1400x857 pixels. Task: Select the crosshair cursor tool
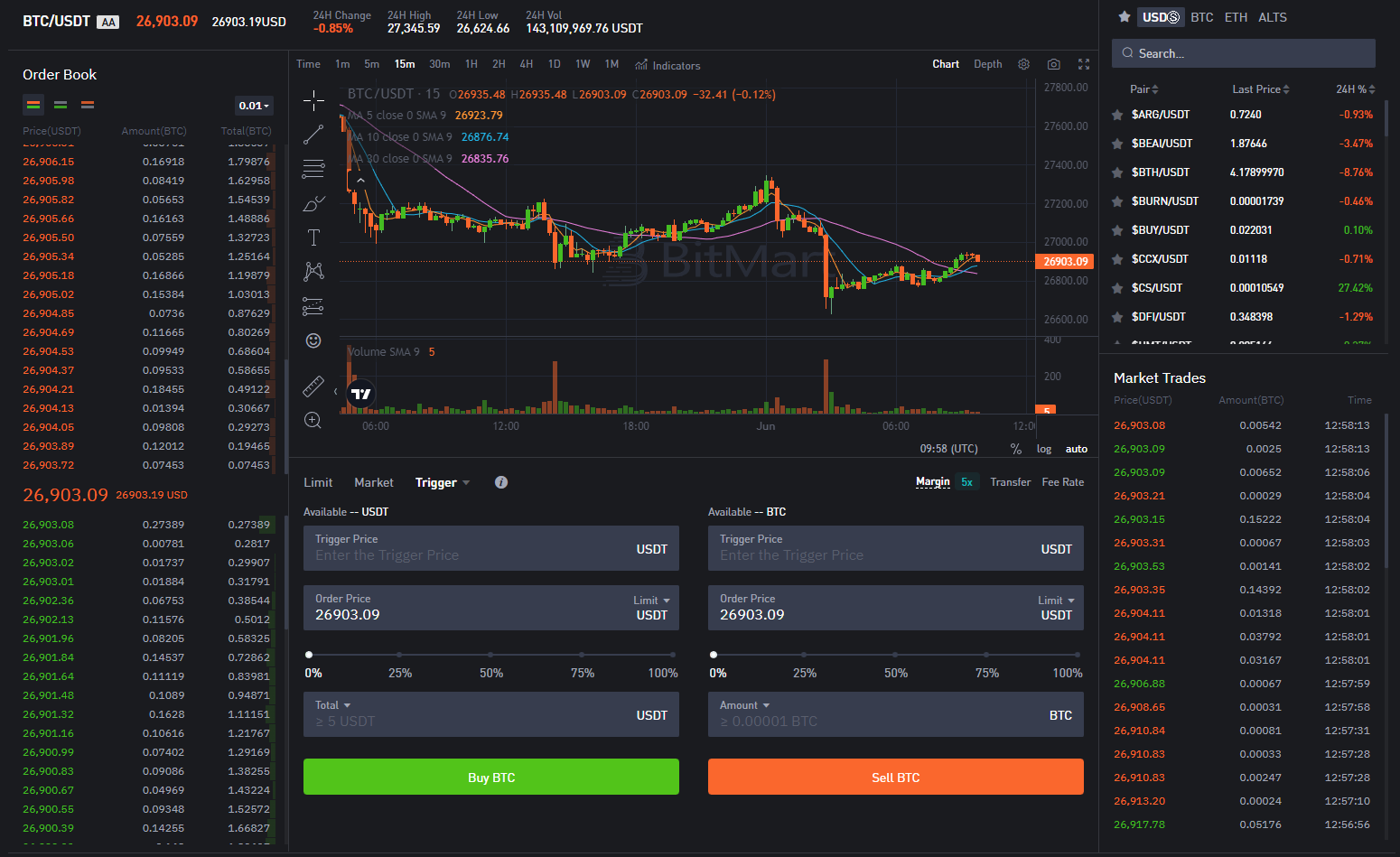(x=313, y=99)
